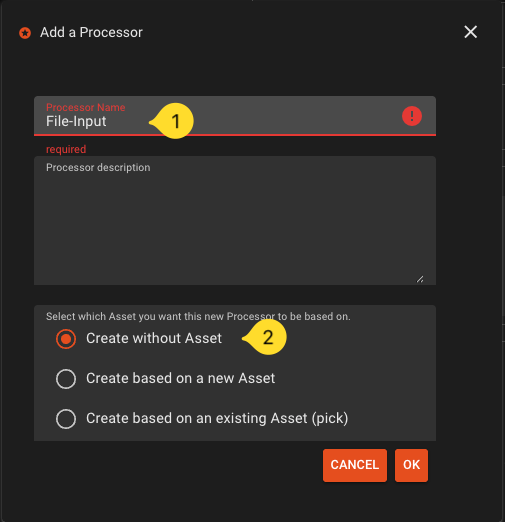Click the red required validation message
This screenshot has width=505, height=522.
pyautogui.click(x=66, y=149)
